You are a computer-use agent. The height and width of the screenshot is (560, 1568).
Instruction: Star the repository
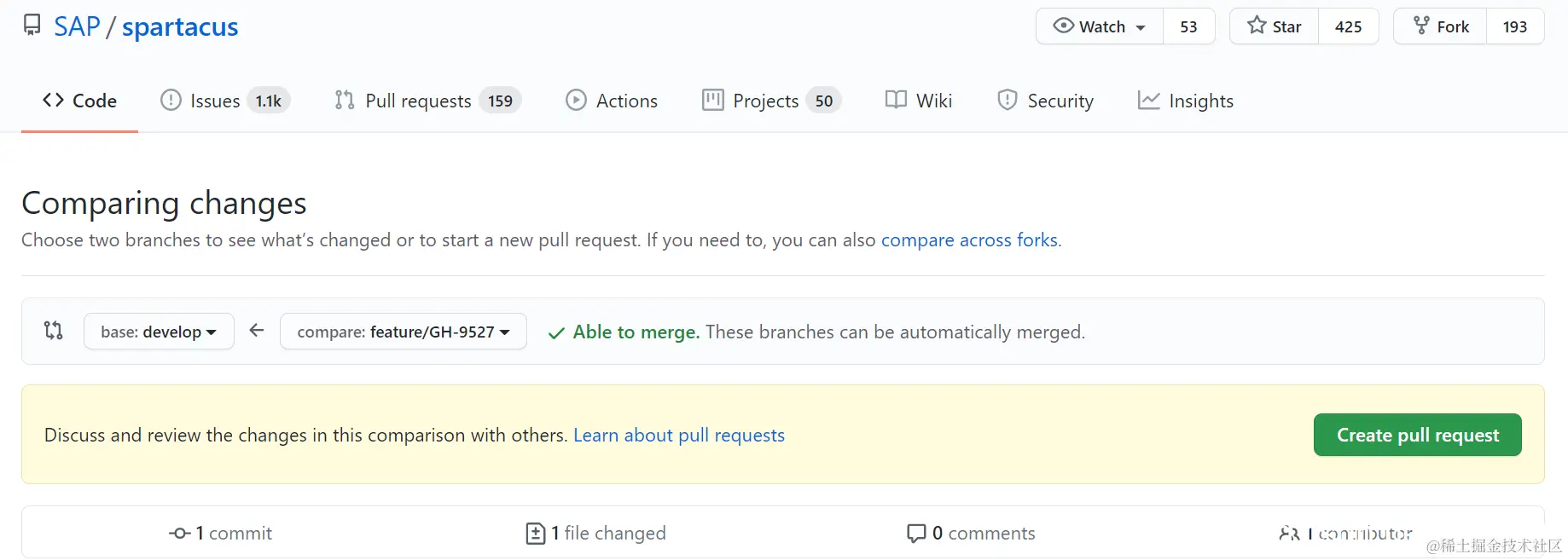click(1275, 26)
